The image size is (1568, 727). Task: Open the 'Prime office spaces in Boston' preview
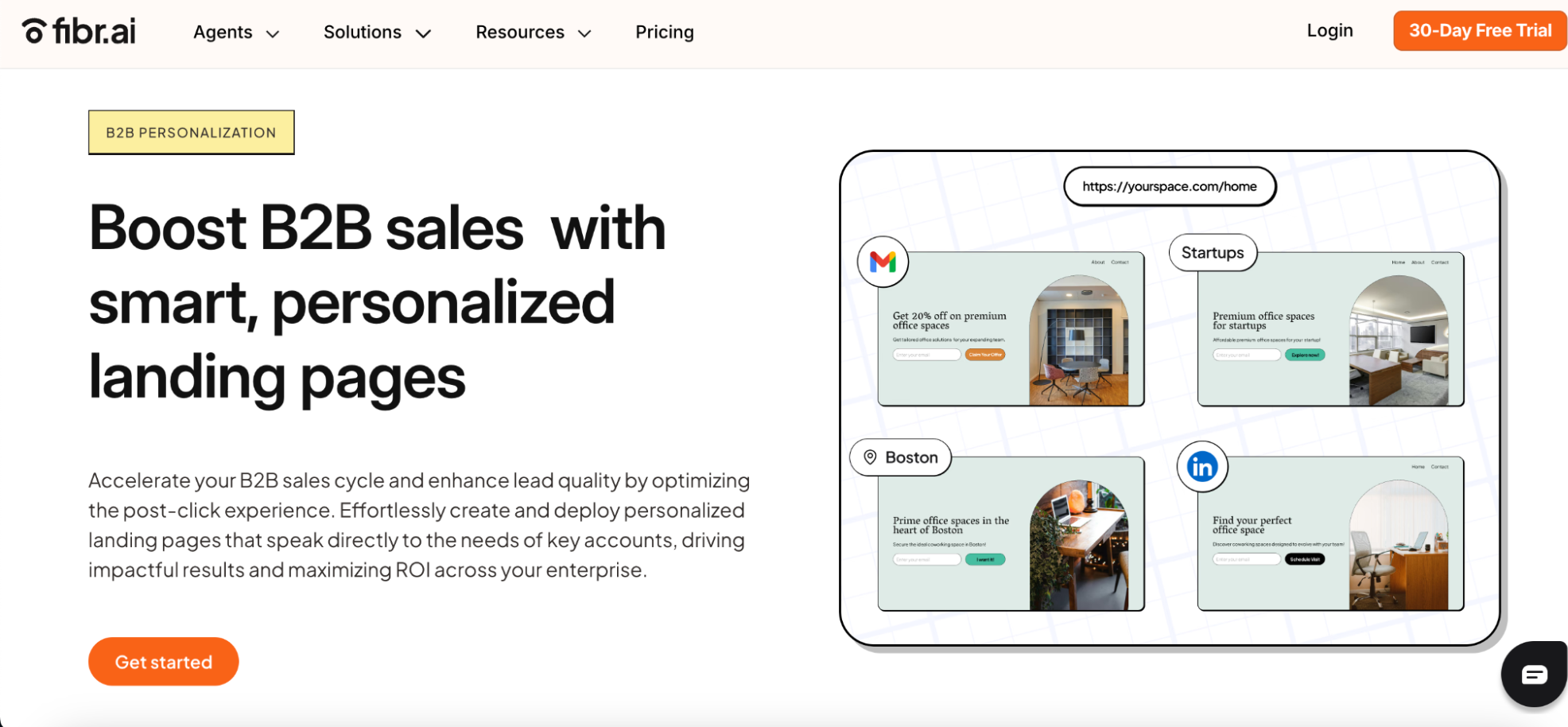point(1011,534)
